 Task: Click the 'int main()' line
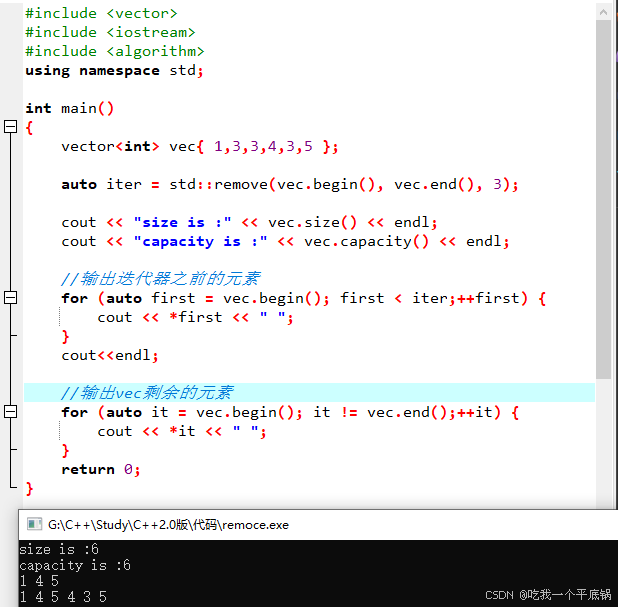(70, 108)
